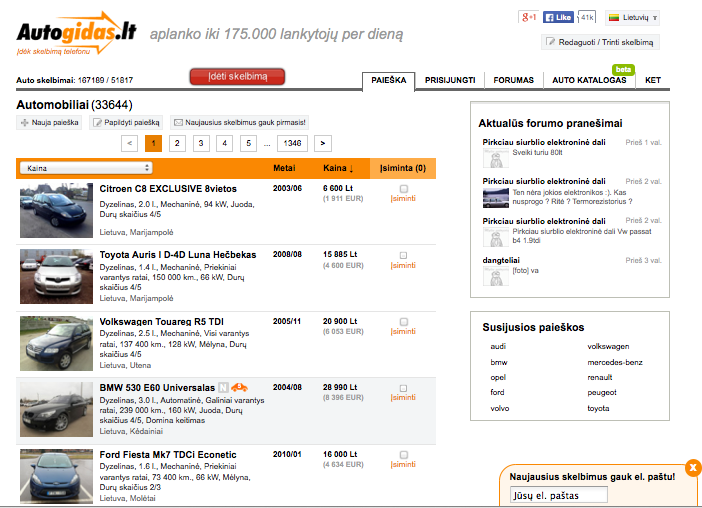The image size is (702, 508).
Task: Search related term ford
Action: tap(497, 392)
